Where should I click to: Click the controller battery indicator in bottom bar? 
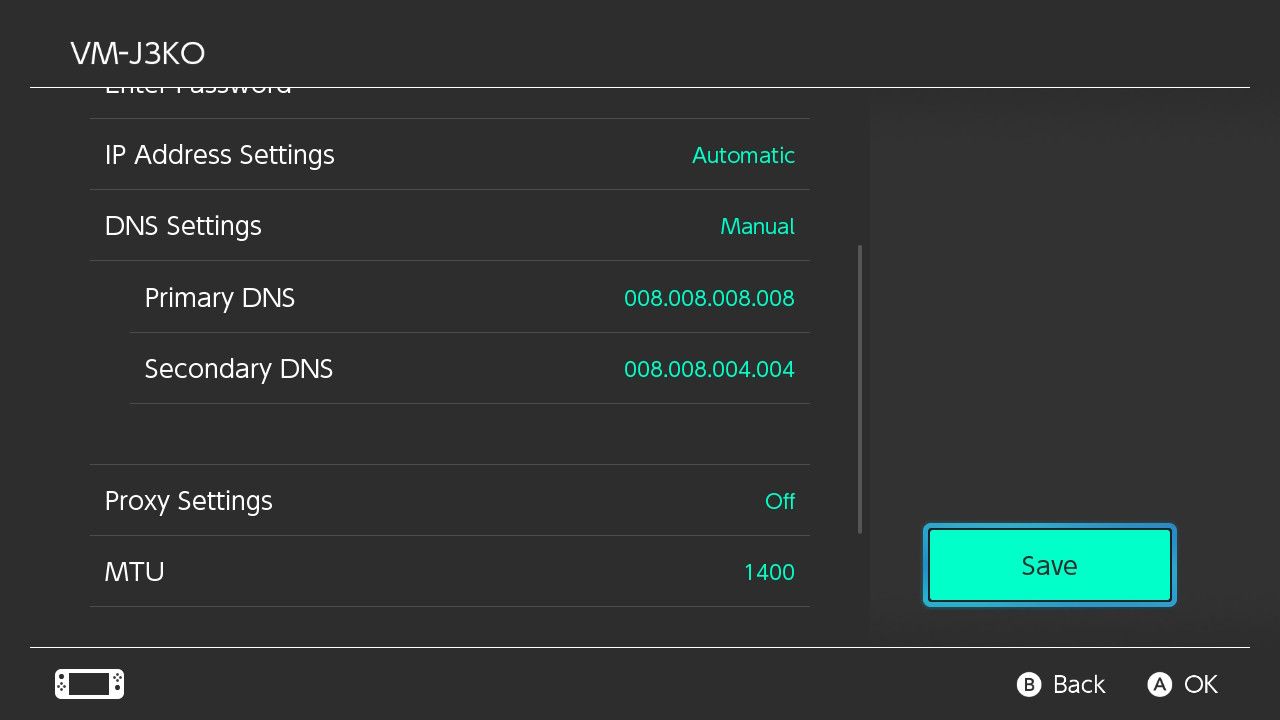click(88, 683)
